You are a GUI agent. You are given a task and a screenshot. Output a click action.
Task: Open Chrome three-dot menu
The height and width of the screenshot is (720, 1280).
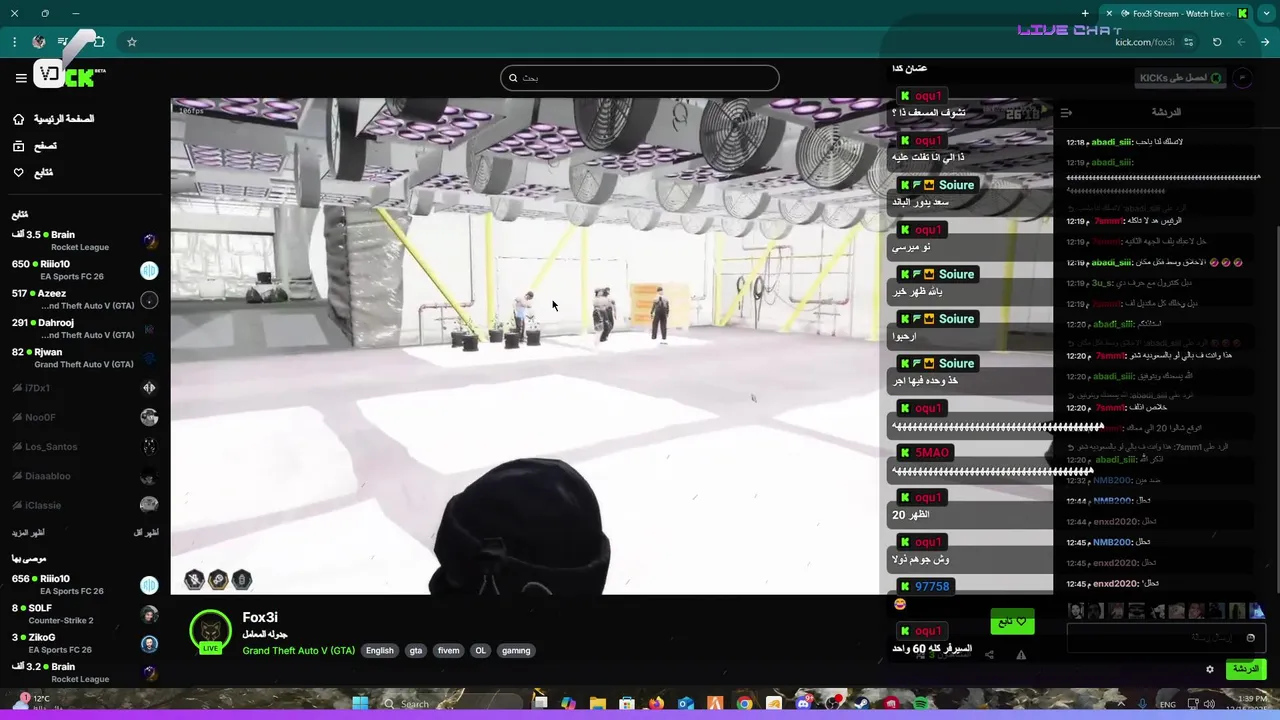[14, 42]
